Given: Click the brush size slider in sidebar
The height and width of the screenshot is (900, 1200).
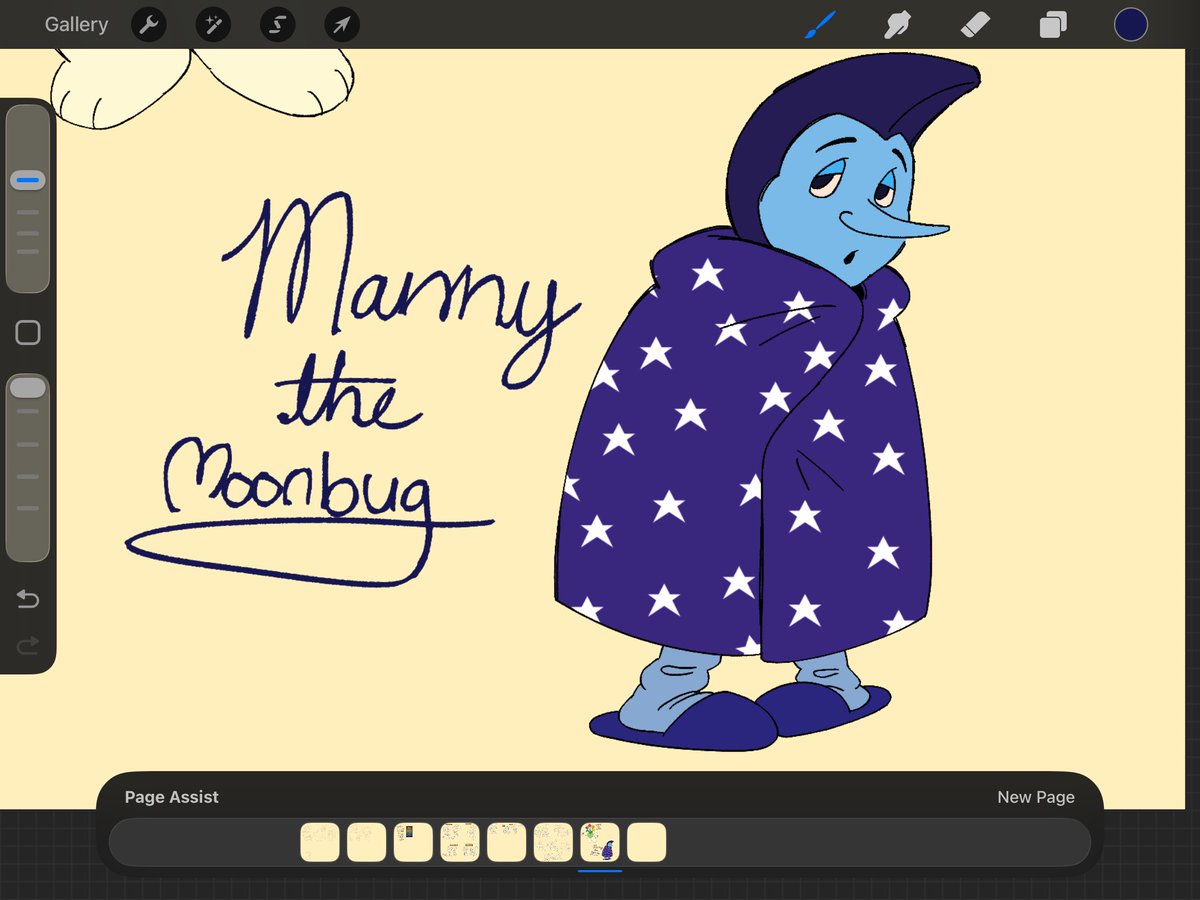Looking at the screenshot, I should click(x=28, y=198).
